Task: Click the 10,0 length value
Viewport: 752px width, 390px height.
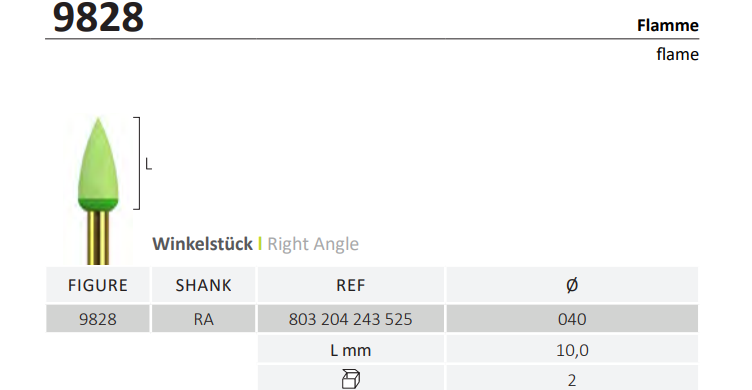Action: point(572,349)
